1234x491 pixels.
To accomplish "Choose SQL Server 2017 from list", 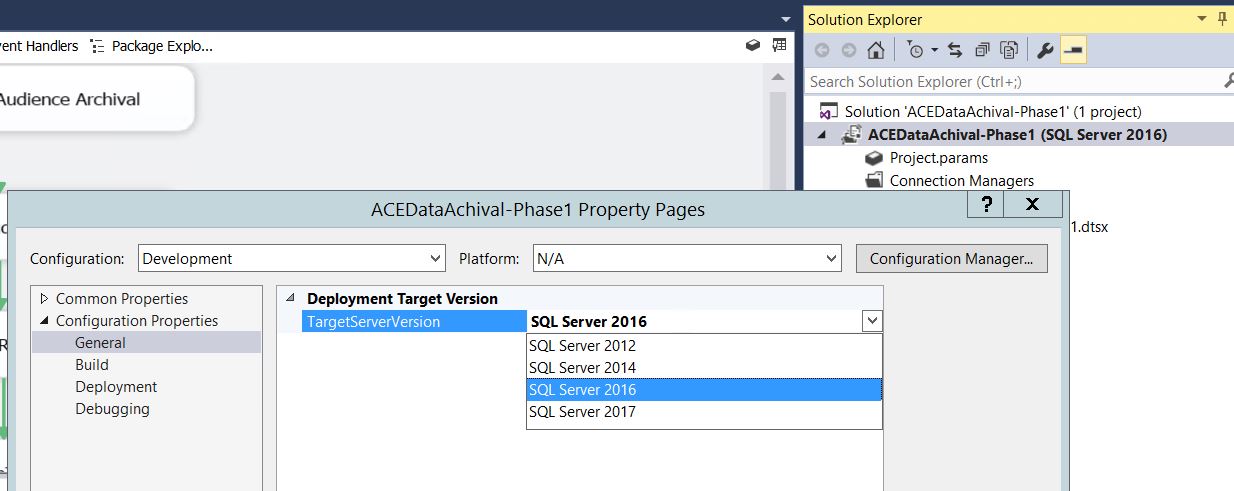I will point(704,412).
